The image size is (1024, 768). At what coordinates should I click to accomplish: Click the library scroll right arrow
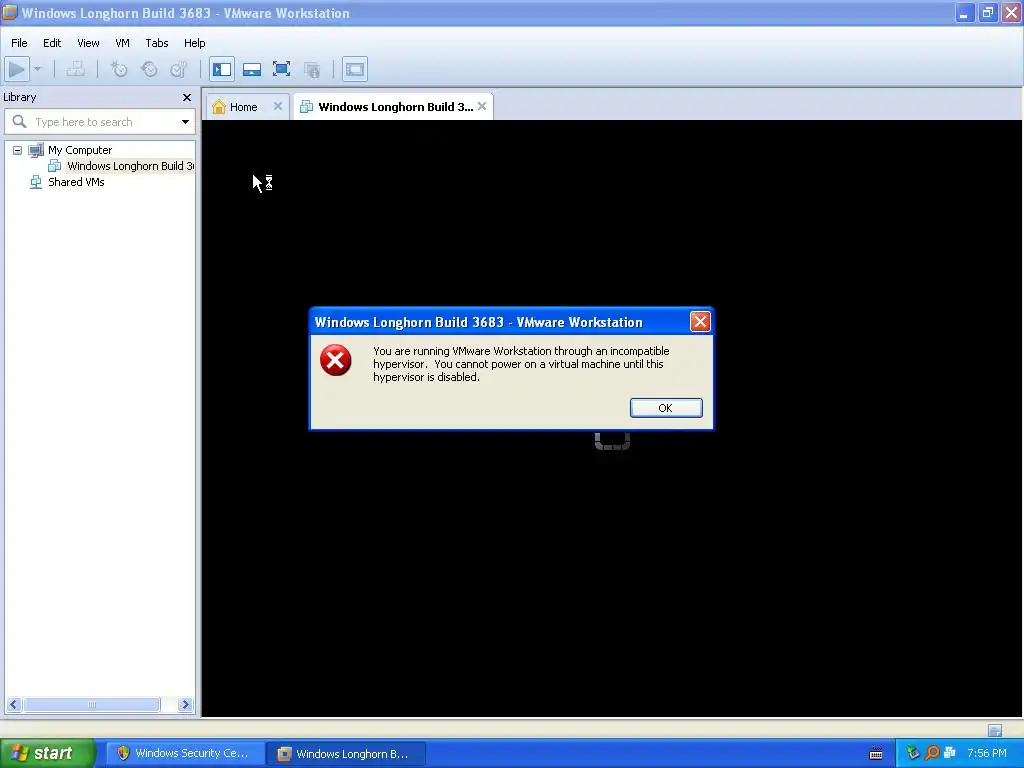[185, 705]
